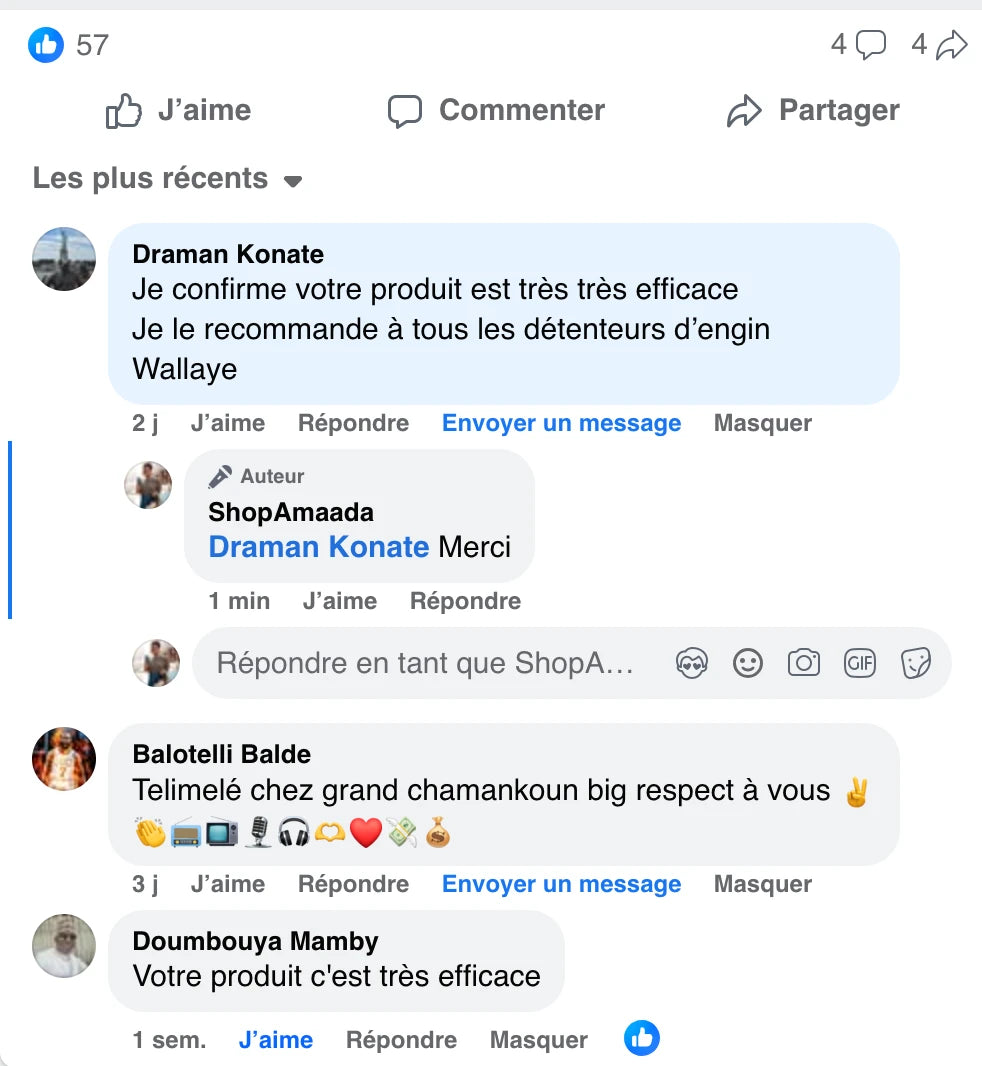Open the comments count bubble icon
This screenshot has width=982, height=1066.
[870, 45]
